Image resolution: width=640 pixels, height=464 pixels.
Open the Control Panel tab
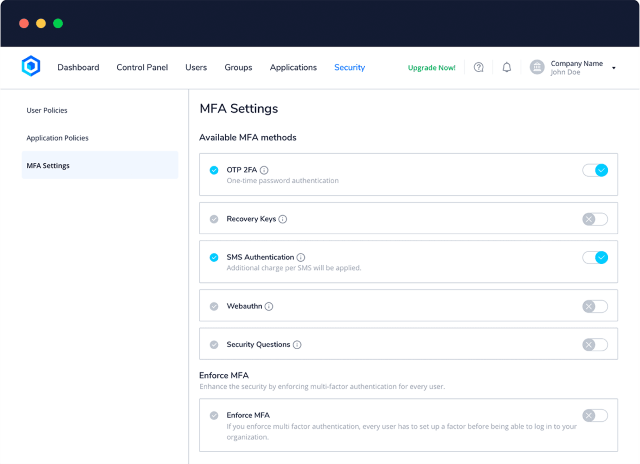pyautogui.click(x=142, y=67)
